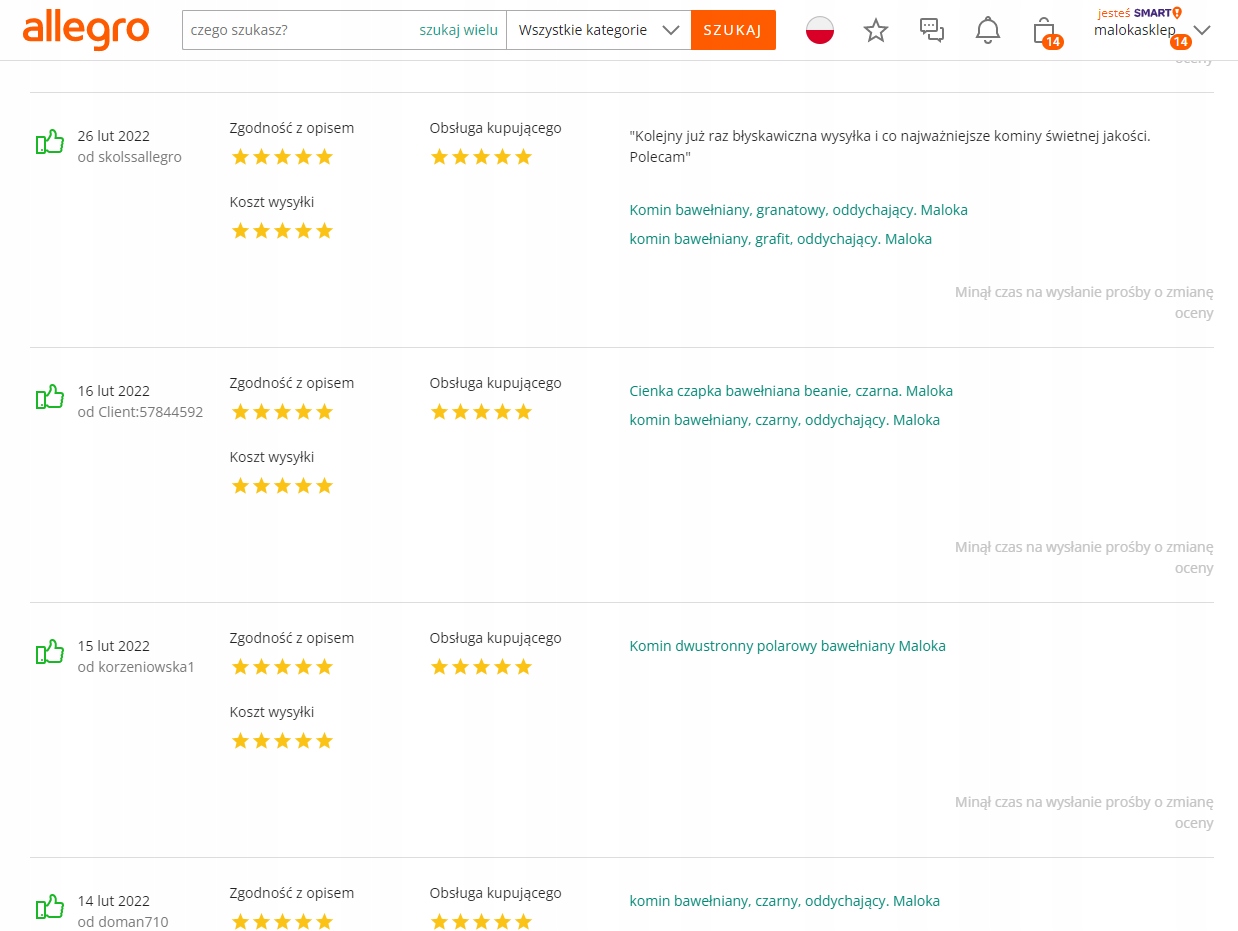This screenshot has width=1238, height=931.
Task: Click the 'szukaj wielu' link
Action: click(x=458, y=30)
